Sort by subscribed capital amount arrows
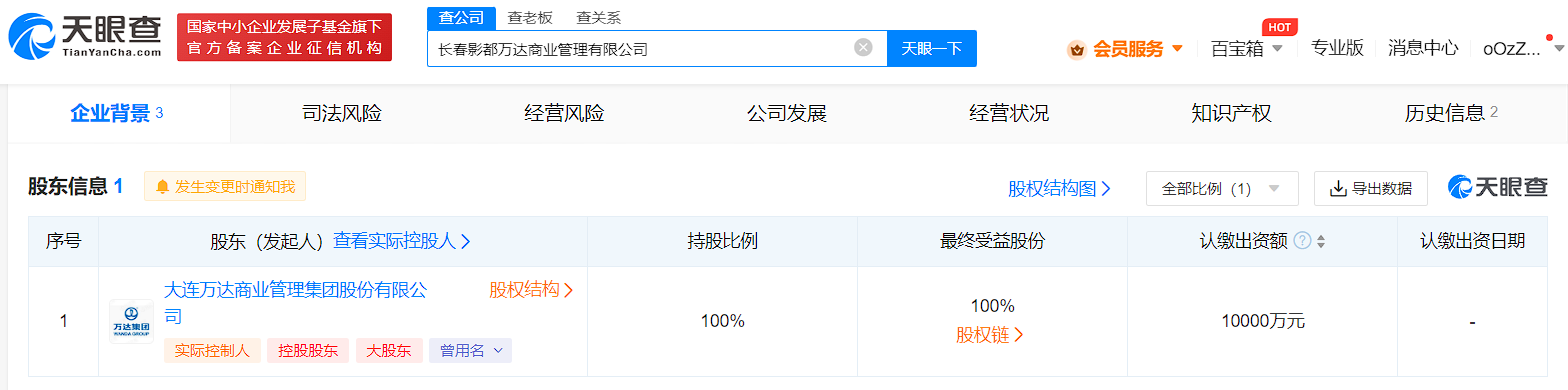Viewport: 1568px width, 390px height. (1320, 242)
